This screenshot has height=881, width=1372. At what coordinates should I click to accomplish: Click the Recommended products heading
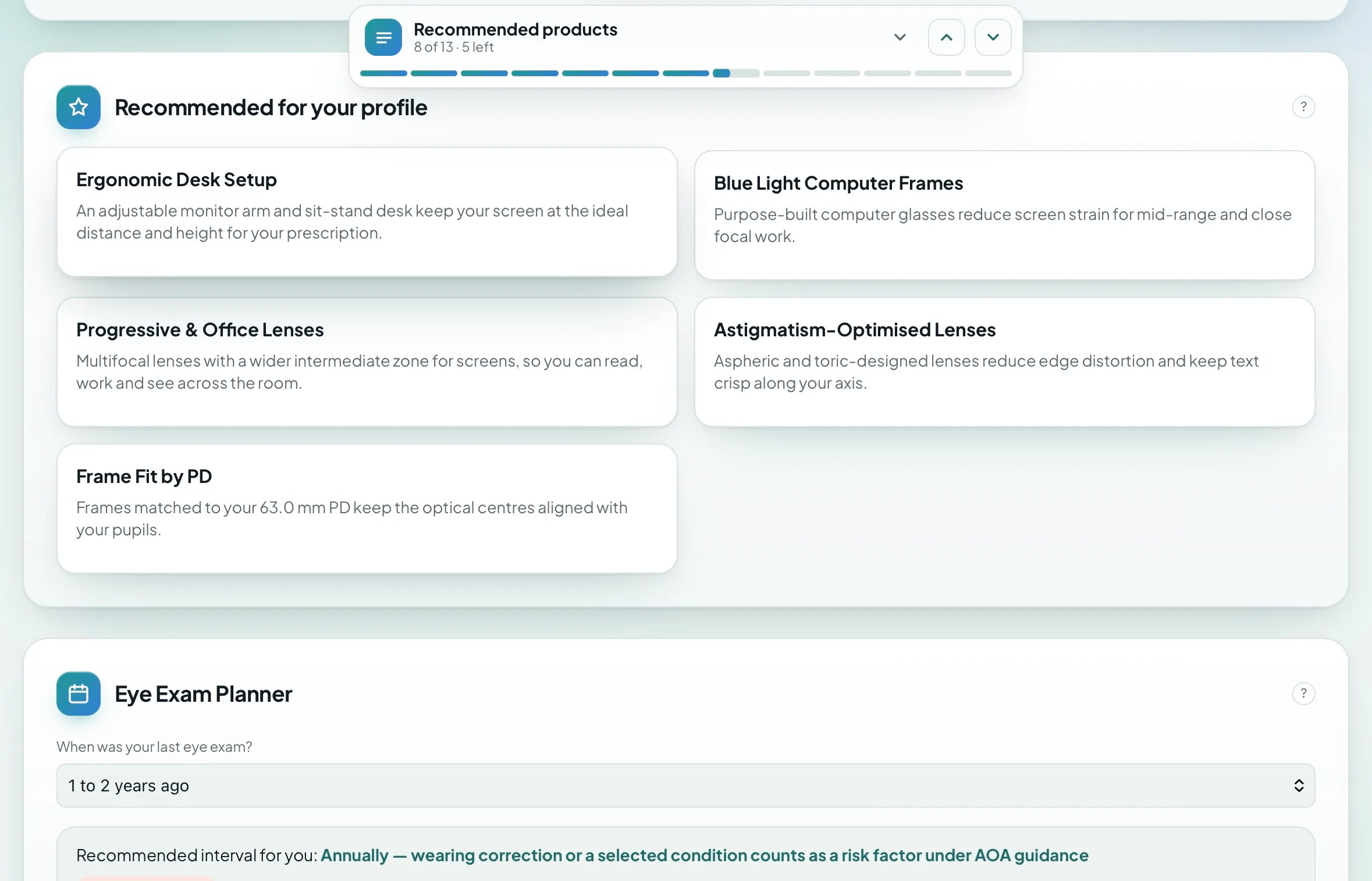pos(515,29)
